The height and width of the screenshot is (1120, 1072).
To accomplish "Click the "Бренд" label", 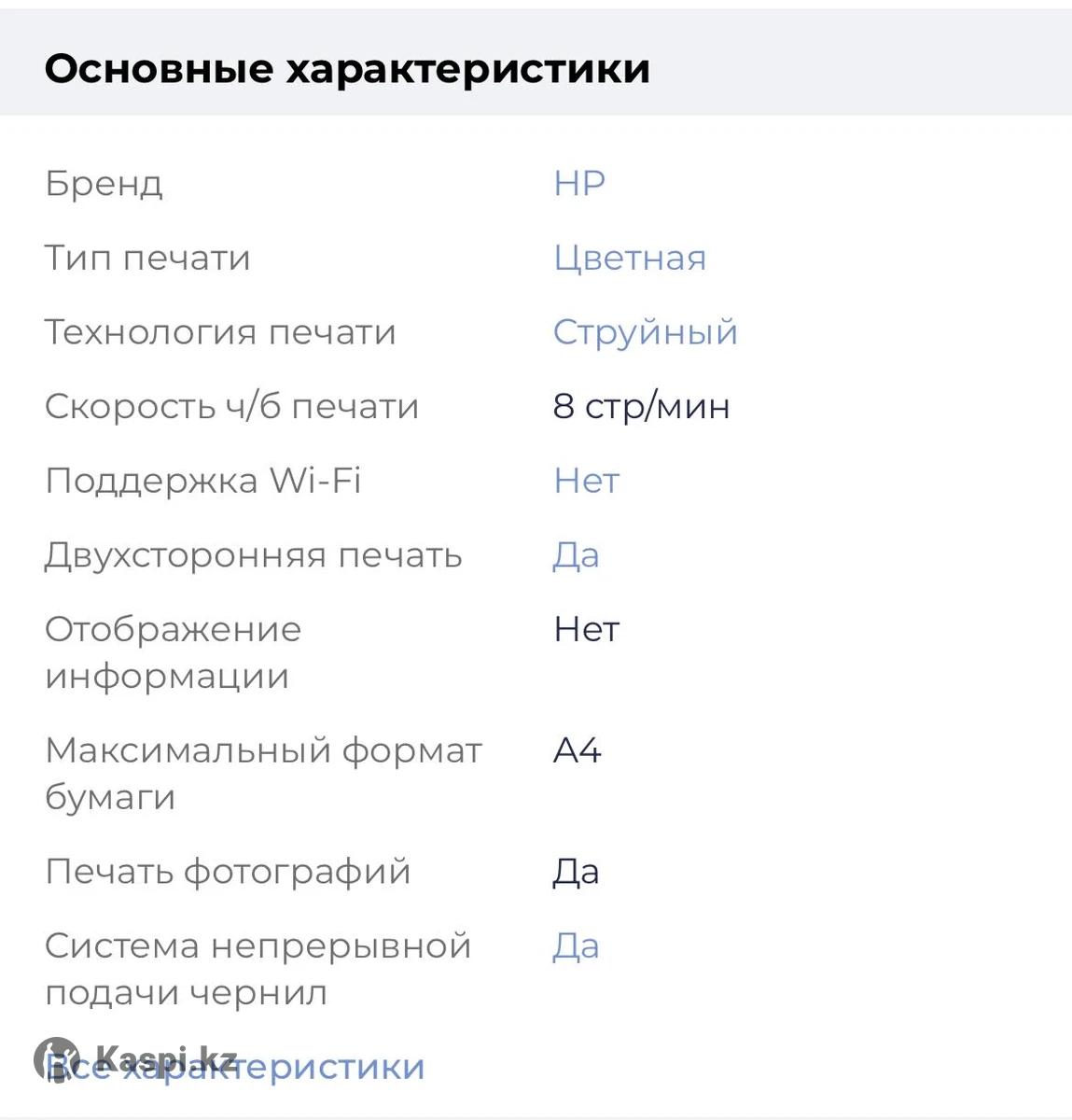I will [x=104, y=184].
